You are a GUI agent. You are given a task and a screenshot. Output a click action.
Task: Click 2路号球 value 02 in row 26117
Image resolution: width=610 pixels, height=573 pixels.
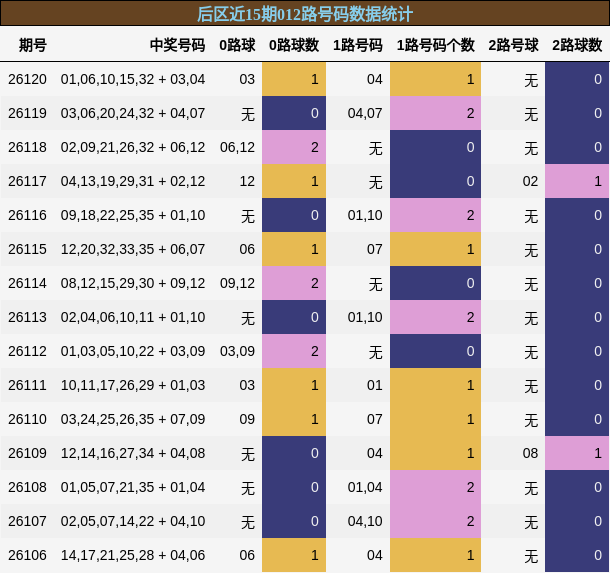[x=530, y=181]
